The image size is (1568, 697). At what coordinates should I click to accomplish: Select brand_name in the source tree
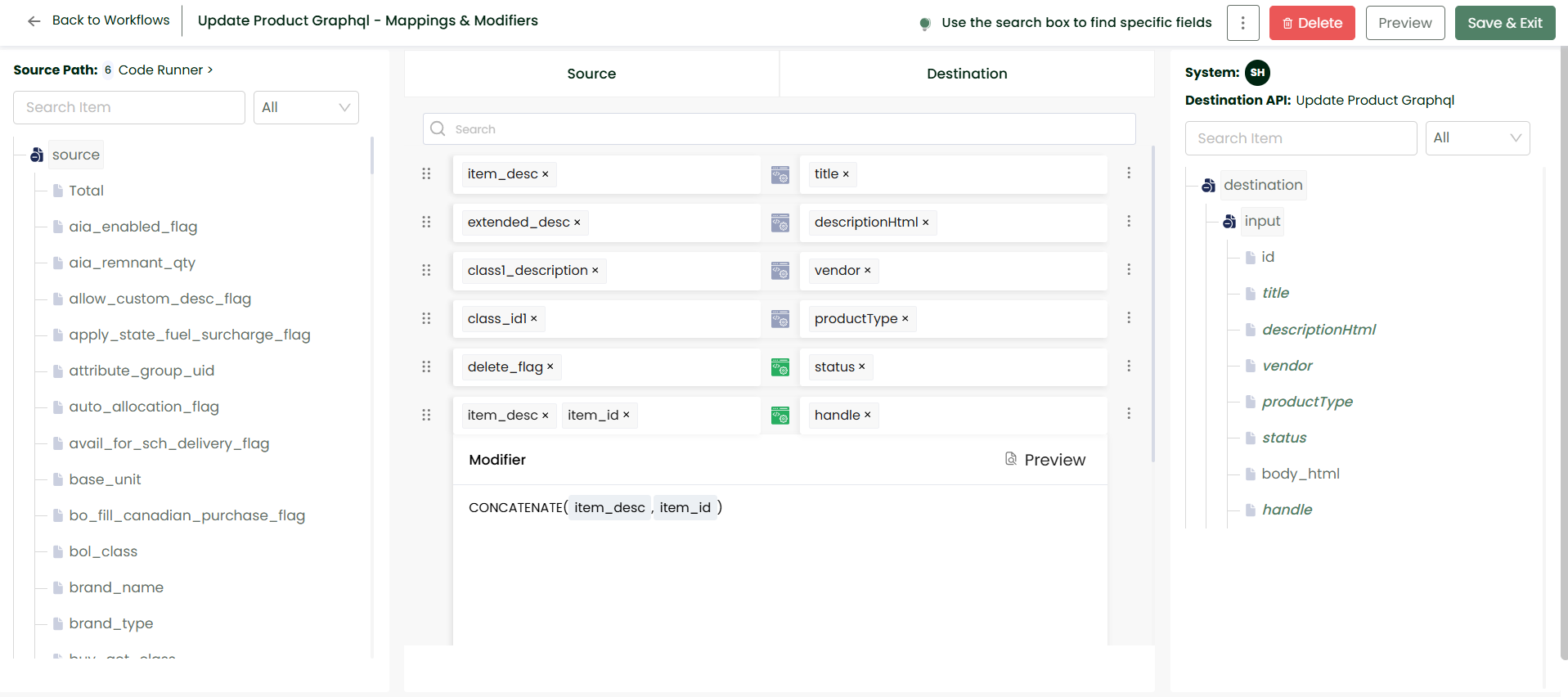point(116,587)
